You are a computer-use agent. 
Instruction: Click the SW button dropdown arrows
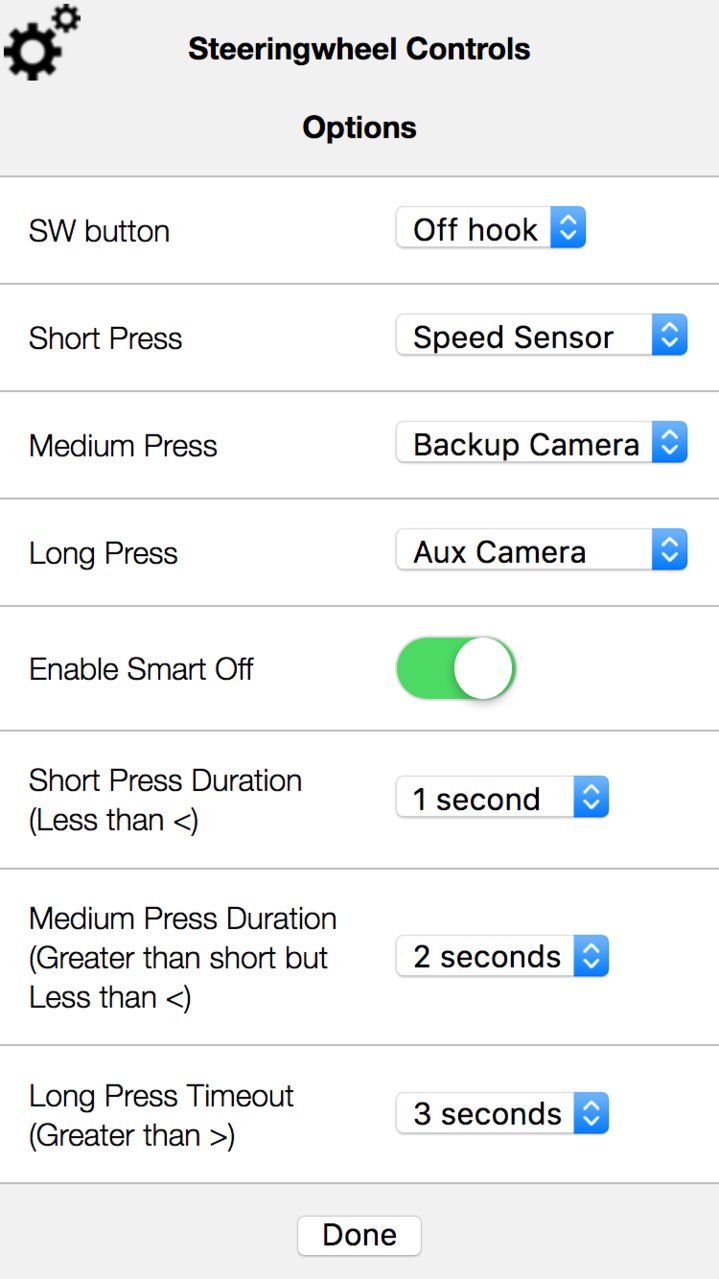click(567, 229)
